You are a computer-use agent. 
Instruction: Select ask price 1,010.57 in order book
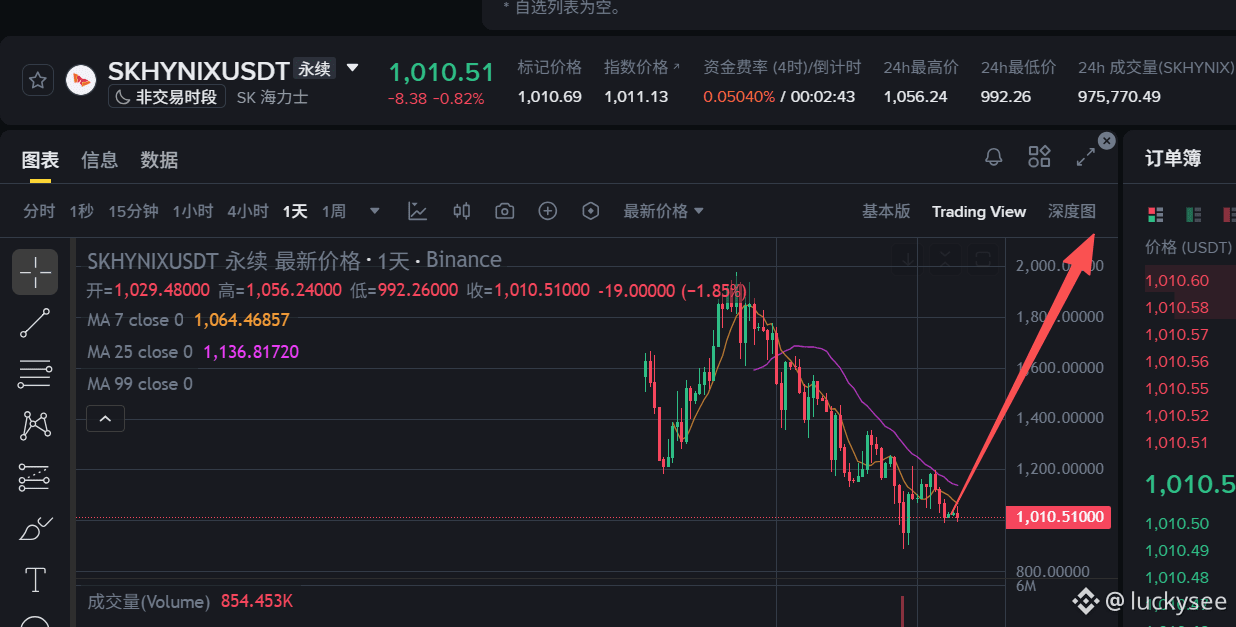(1177, 335)
